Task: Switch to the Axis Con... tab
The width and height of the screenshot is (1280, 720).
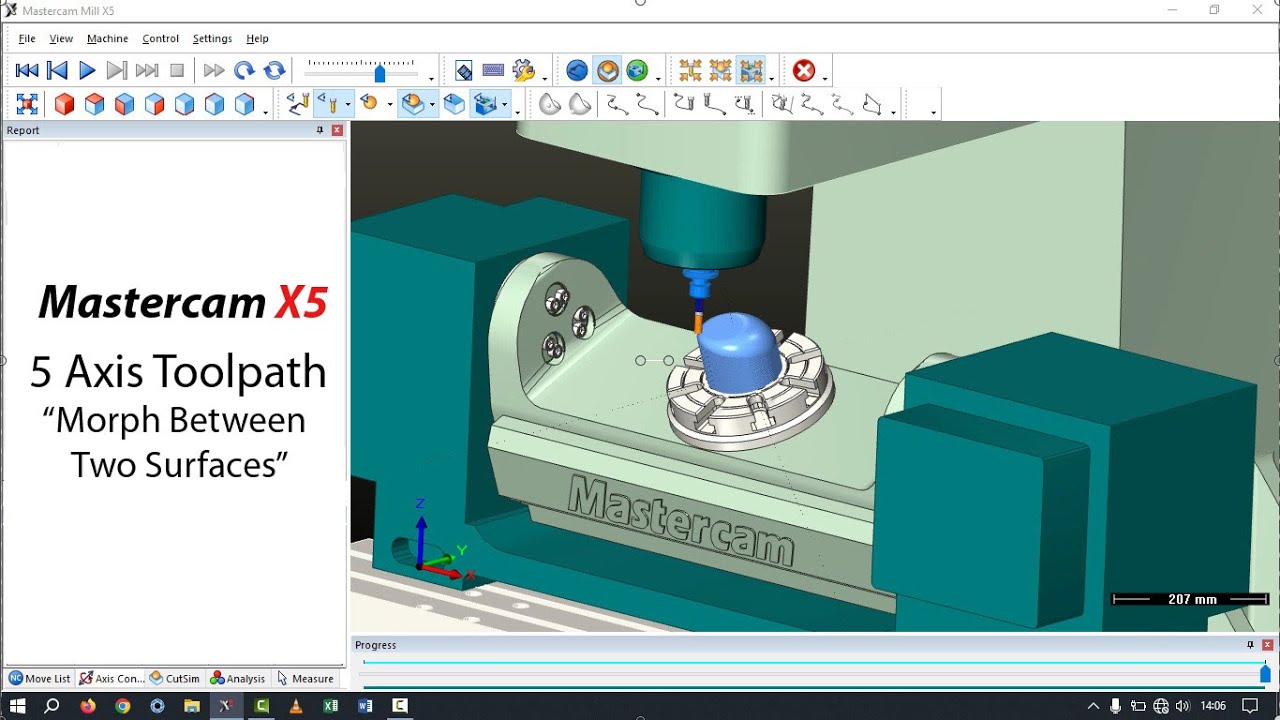Action: 111,678
